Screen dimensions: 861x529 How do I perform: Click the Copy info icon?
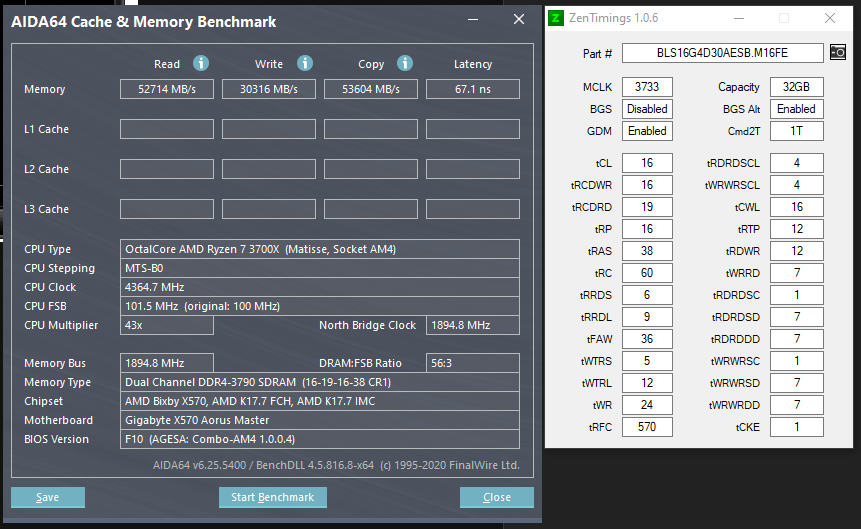tap(405, 63)
